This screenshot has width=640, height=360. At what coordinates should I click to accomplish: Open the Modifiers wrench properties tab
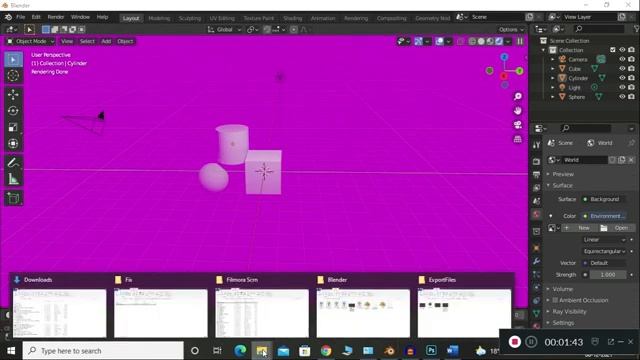click(536, 261)
